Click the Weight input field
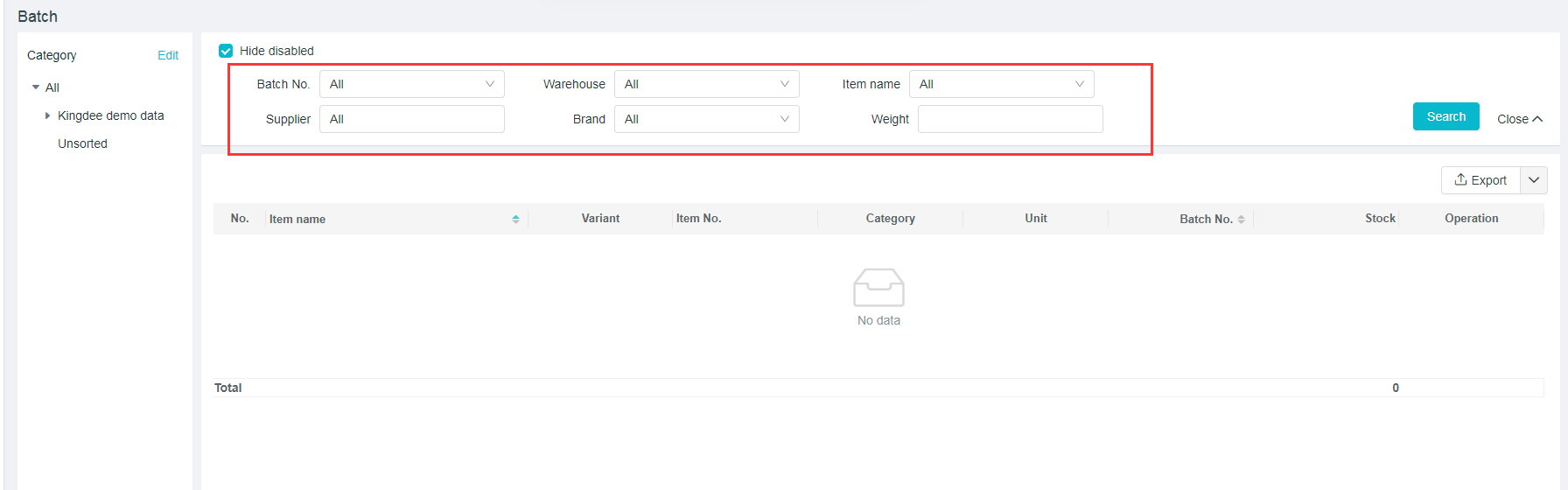This screenshot has width=1568, height=490. 1010,119
